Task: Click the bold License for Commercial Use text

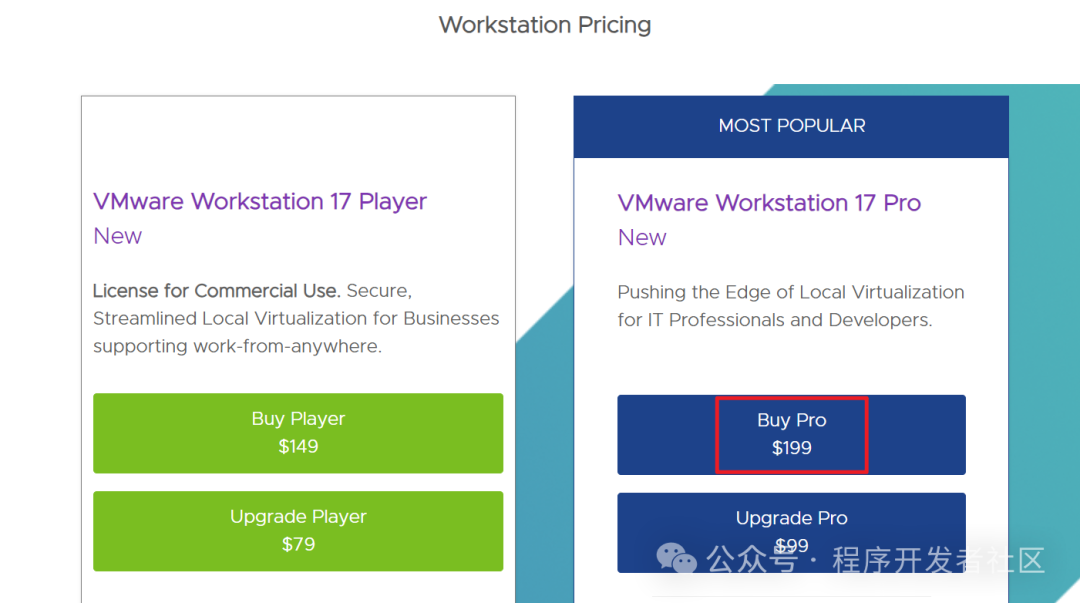Action: point(217,291)
